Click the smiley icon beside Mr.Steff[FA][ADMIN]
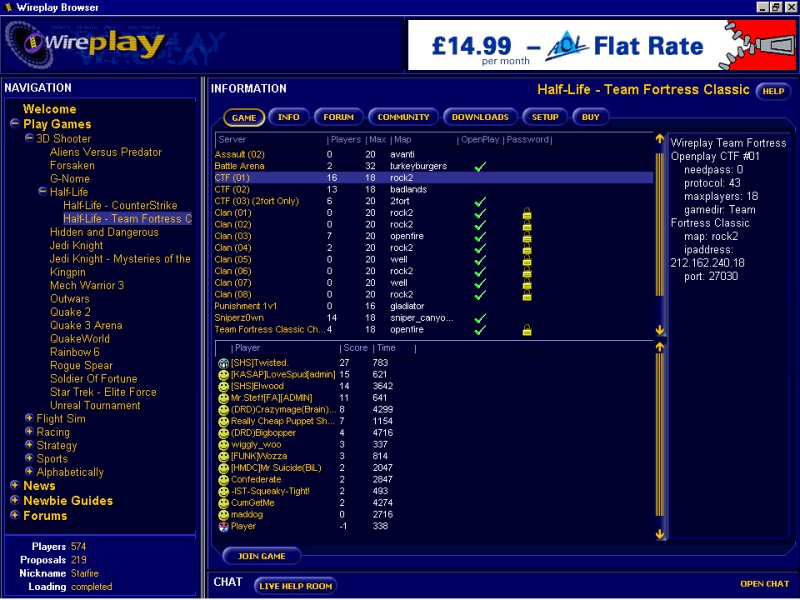Viewport: 800px width, 600px height. click(x=223, y=398)
